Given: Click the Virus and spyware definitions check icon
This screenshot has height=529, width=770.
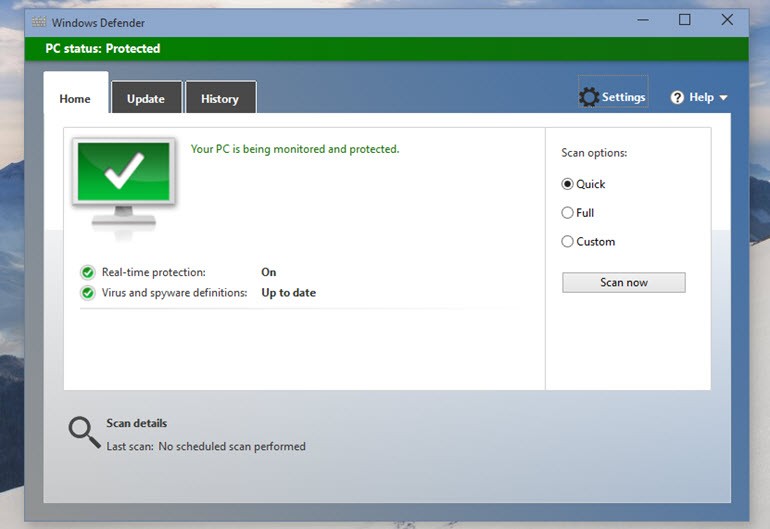Looking at the screenshot, I should point(88,293).
